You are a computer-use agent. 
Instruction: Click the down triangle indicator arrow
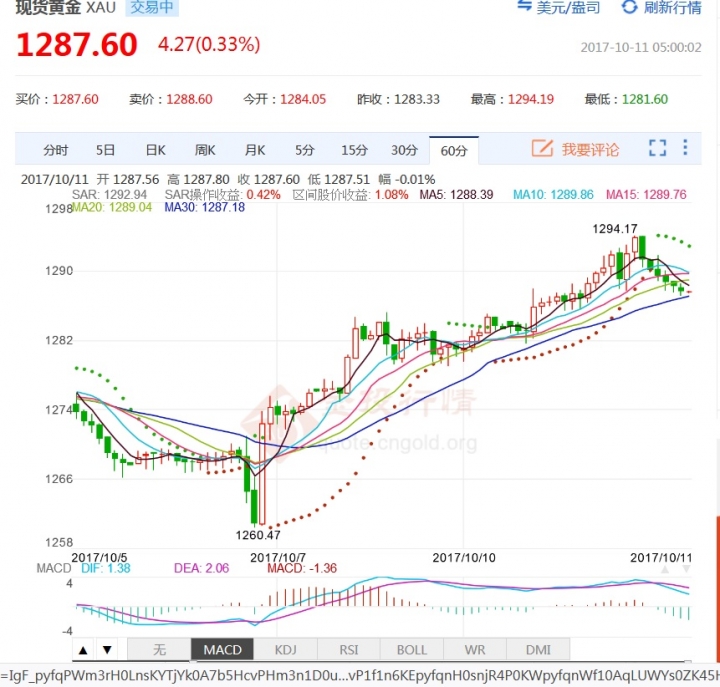pos(107,649)
